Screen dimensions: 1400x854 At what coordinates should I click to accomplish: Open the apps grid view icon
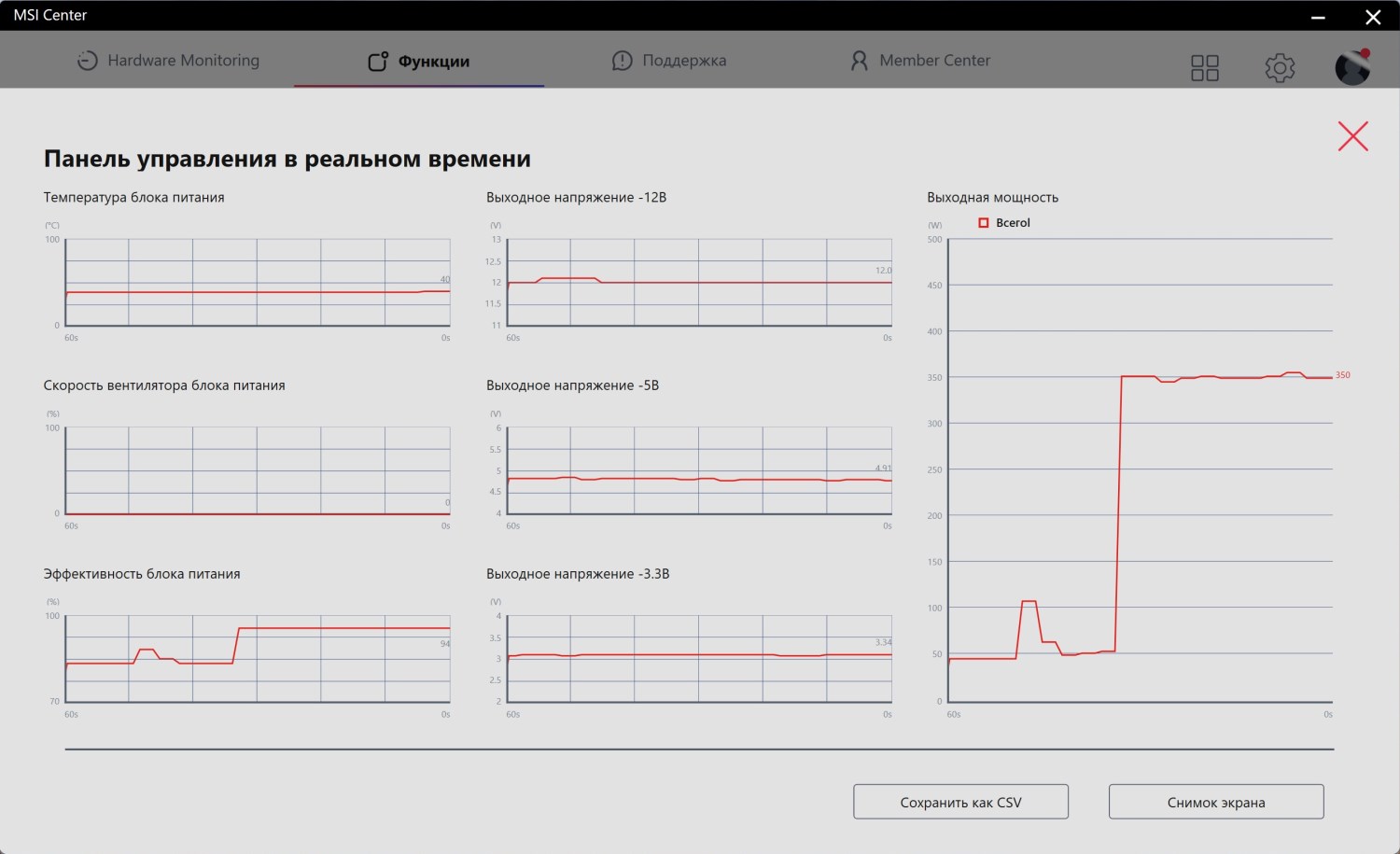(1205, 67)
